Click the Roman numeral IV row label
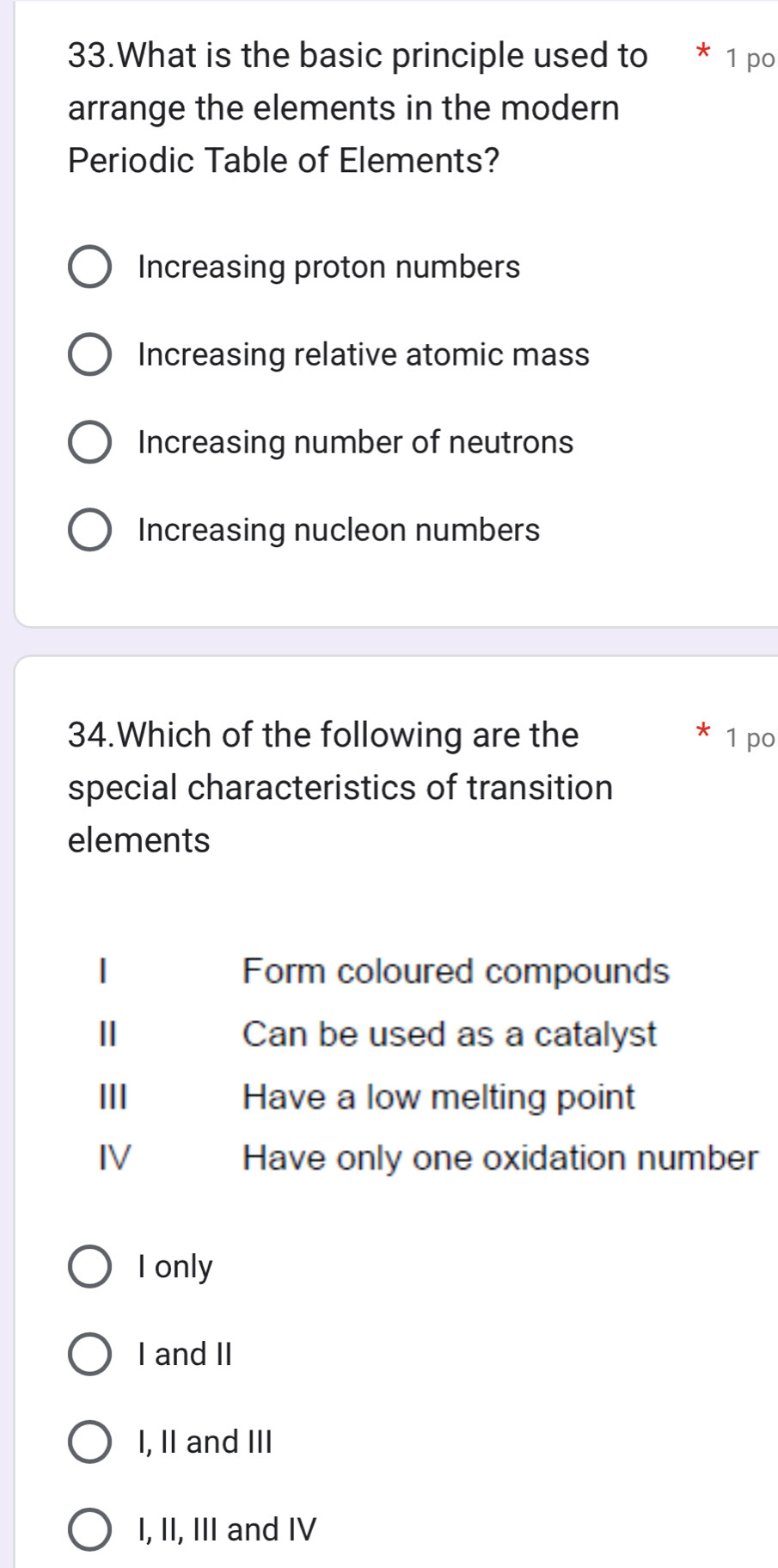 pos(115,1159)
